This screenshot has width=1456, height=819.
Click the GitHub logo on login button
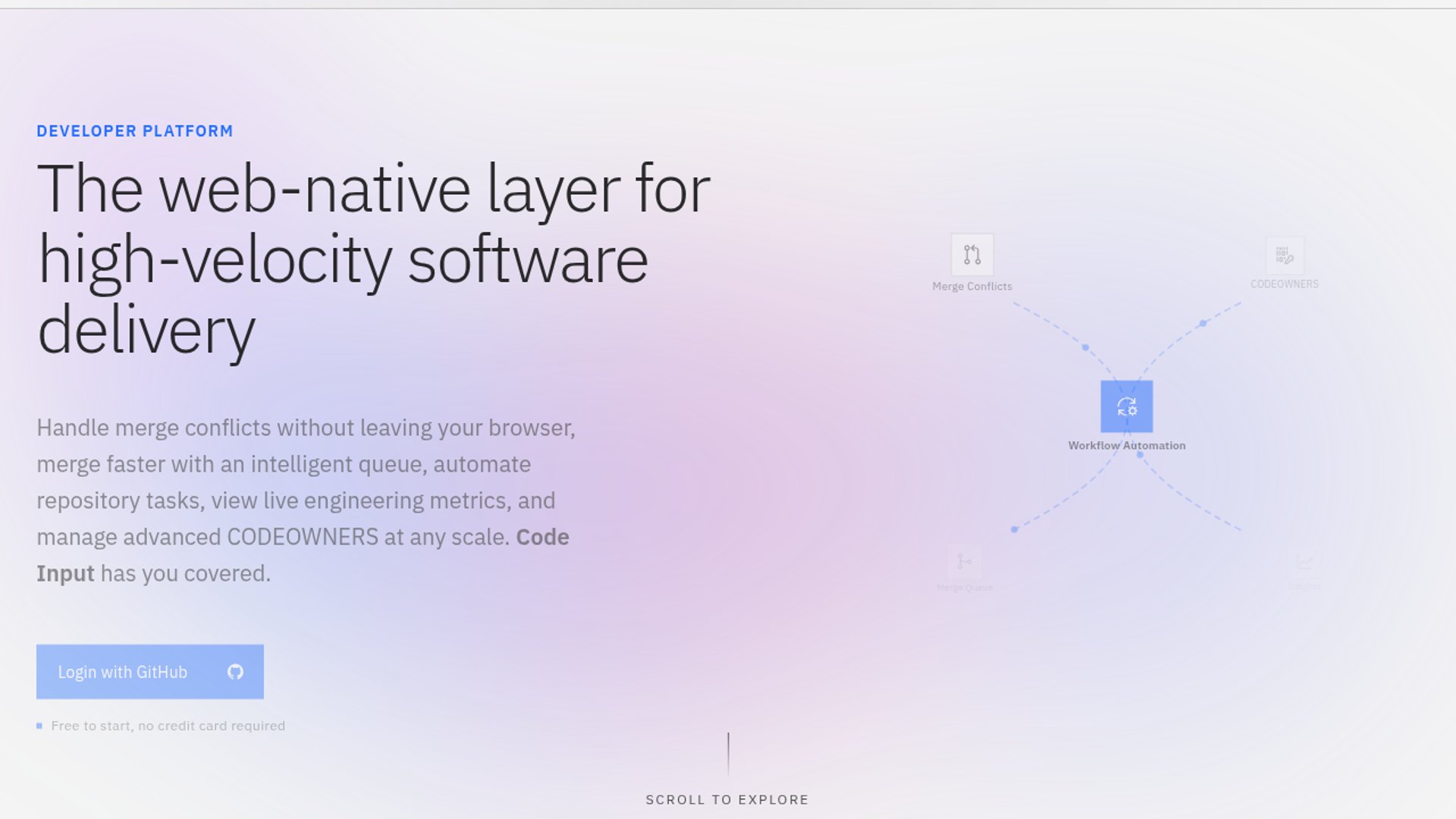pyautogui.click(x=235, y=672)
